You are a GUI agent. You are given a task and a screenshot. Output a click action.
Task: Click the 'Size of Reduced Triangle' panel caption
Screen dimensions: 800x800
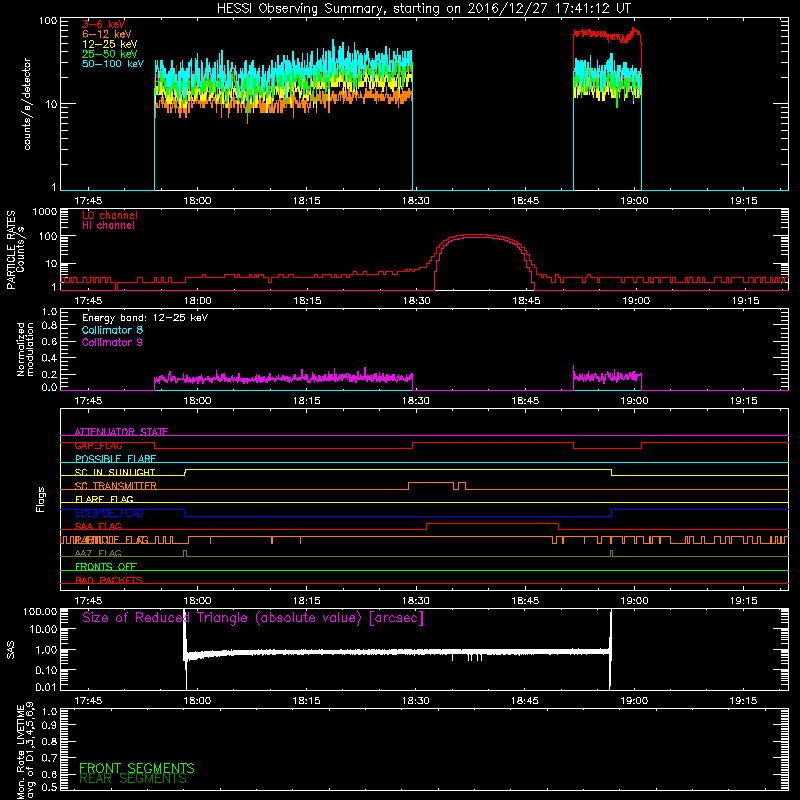pyautogui.click(x=253, y=618)
